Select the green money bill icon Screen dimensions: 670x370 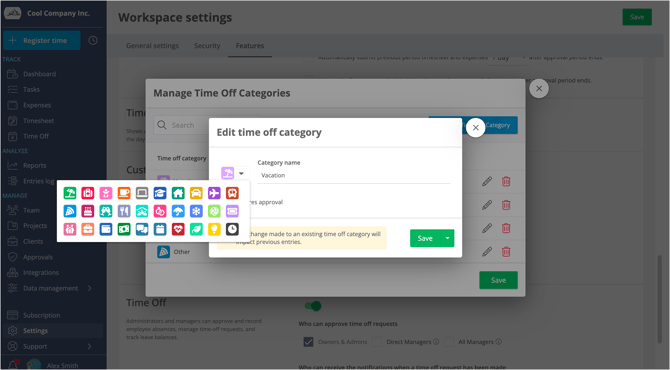(124, 229)
